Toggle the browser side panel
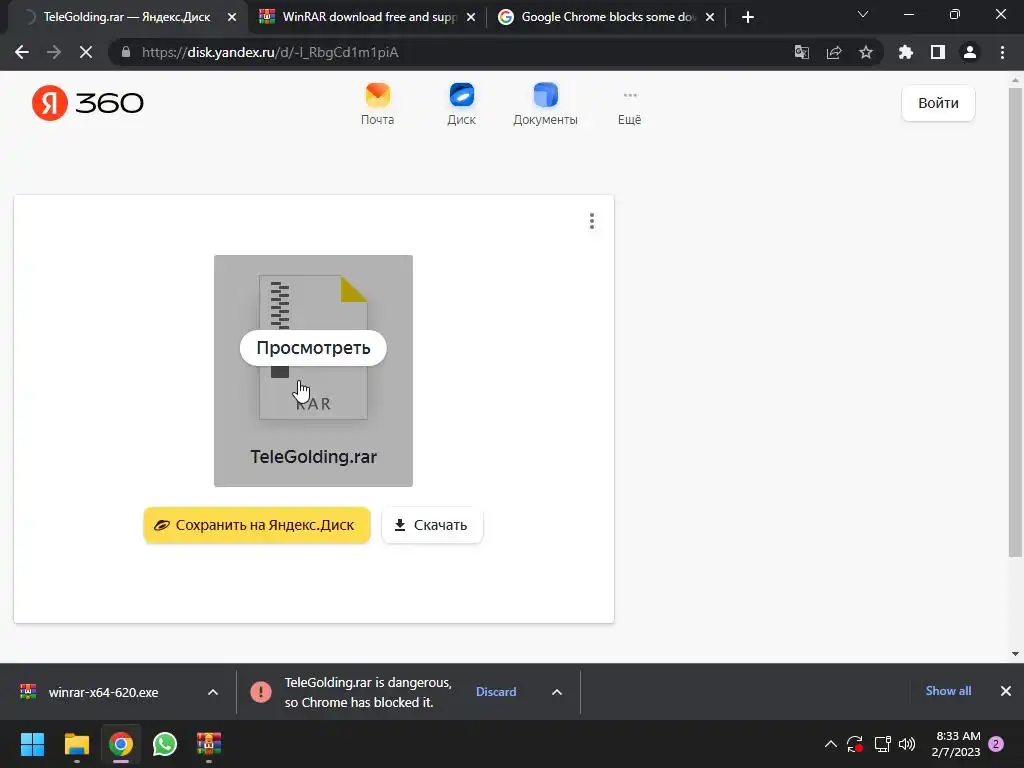This screenshot has height=768, width=1024. point(938,52)
